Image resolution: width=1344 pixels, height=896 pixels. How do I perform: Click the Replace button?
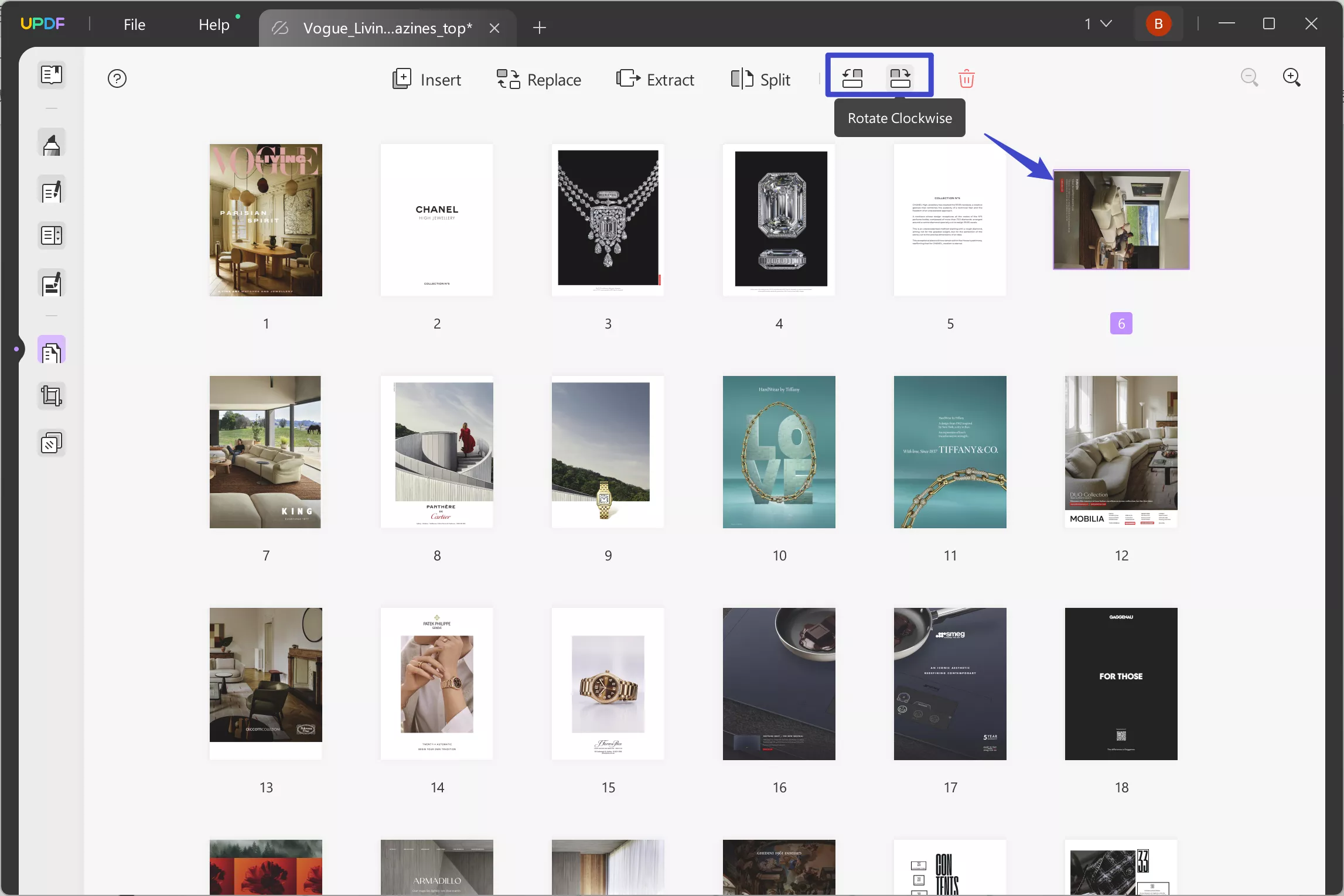tap(538, 79)
